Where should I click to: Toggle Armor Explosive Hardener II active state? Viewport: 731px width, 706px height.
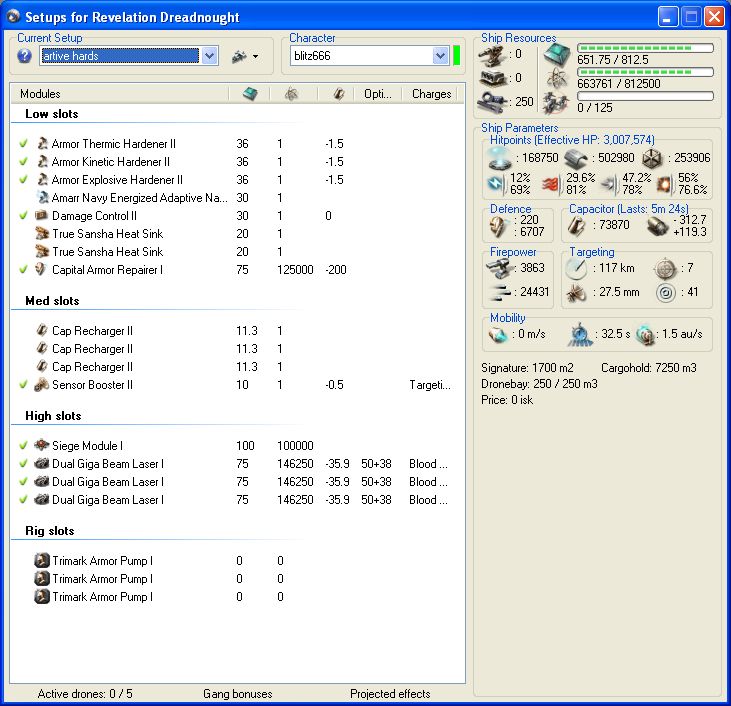click(x=23, y=180)
